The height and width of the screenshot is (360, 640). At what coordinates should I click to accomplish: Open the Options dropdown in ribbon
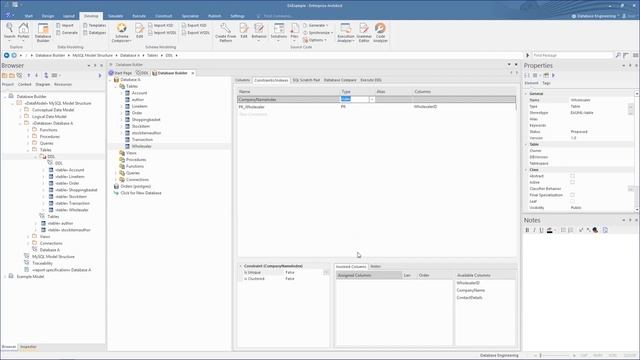click(x=315, y=40)
